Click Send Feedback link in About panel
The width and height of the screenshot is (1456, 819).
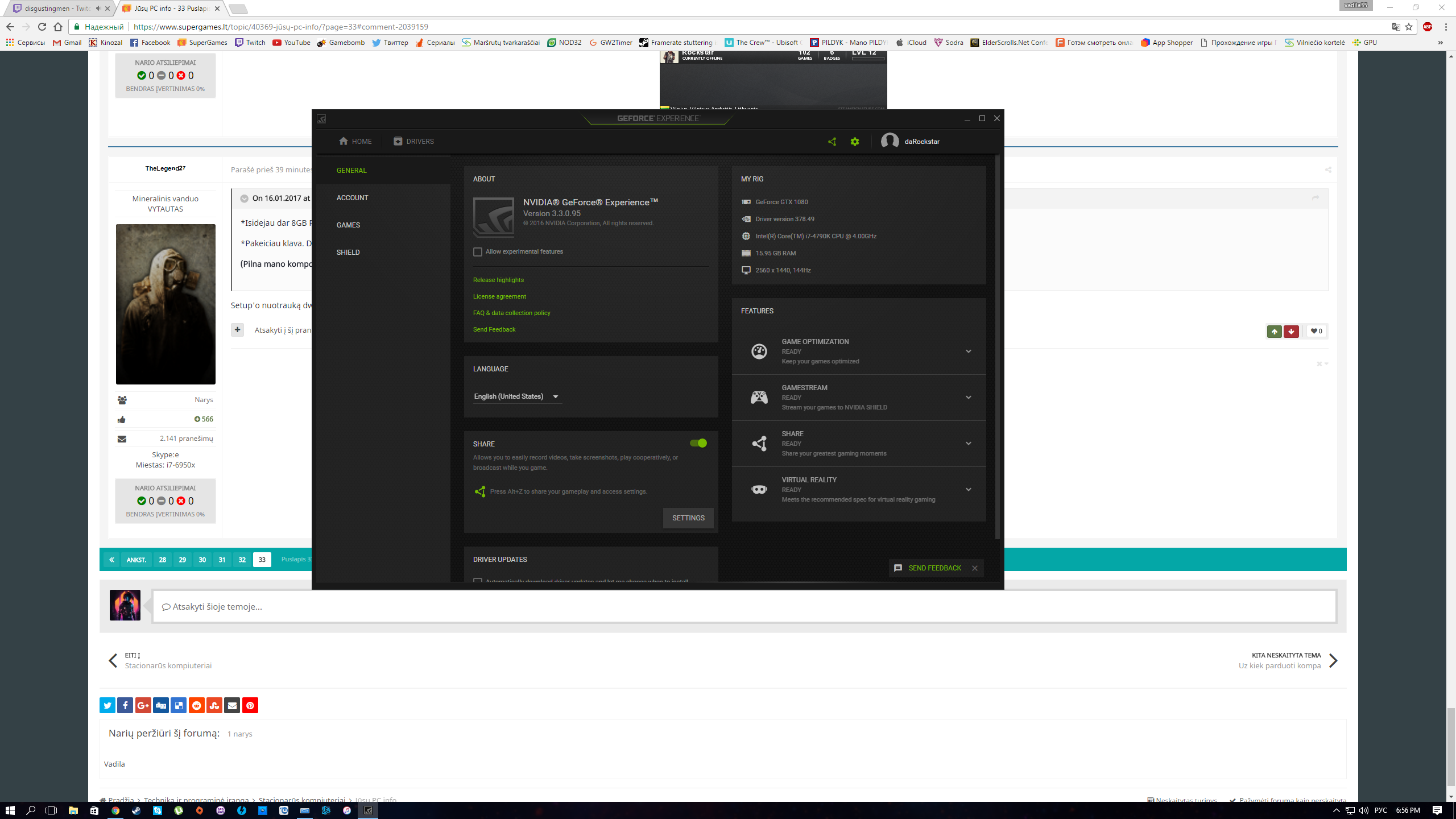pos(494,329)
